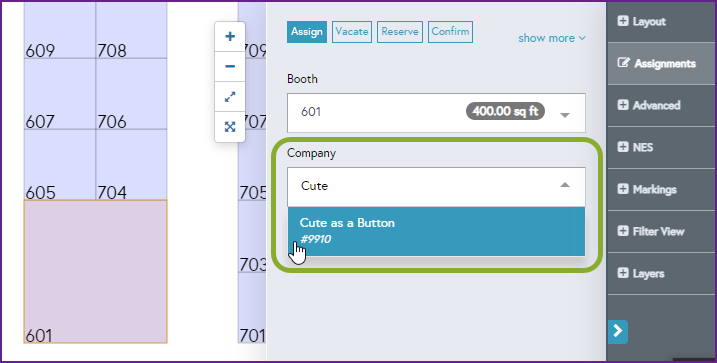
Task: Click the diagonal arrows expand map icon
Action: (x=230, y=97)
